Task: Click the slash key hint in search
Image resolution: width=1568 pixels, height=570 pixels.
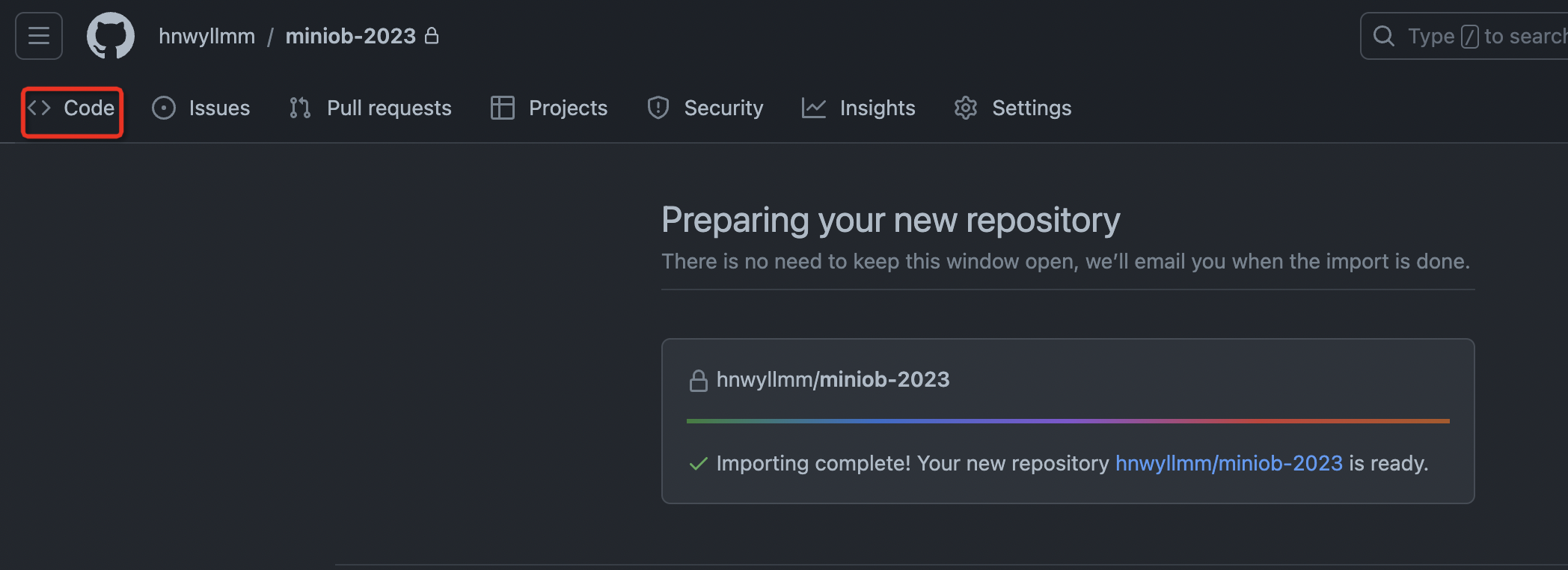Action: [x=1469, y=36]
